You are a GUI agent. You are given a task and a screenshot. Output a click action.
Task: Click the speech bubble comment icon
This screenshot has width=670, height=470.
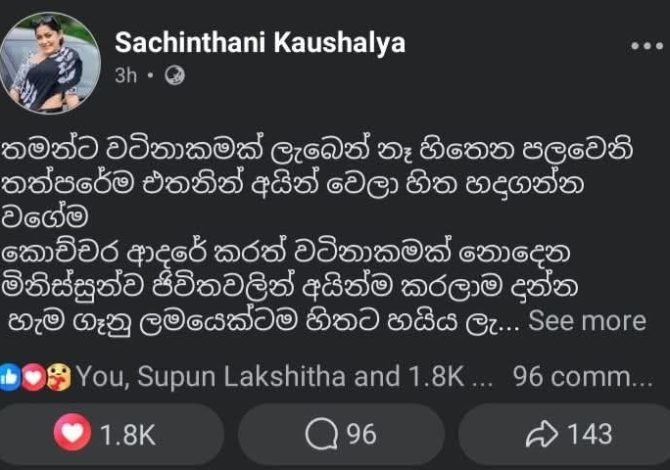coord(322,434)
